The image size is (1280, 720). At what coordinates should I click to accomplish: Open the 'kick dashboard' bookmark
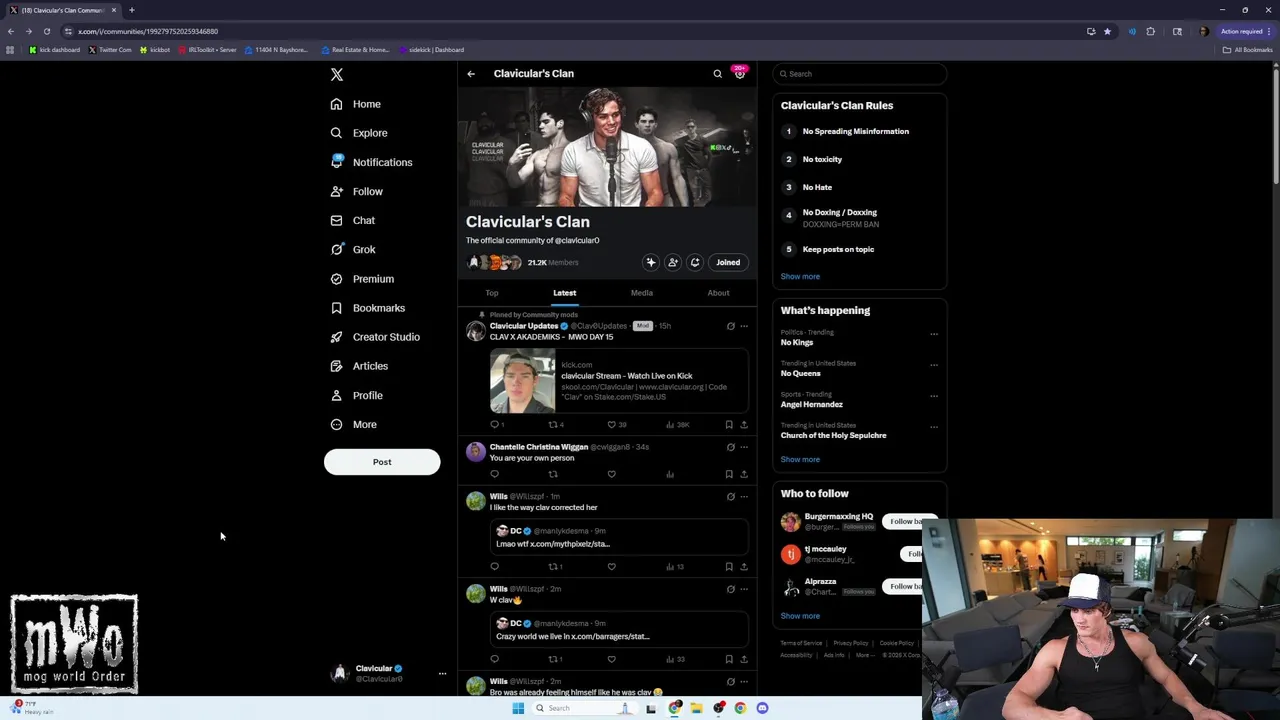pos(55,50)
